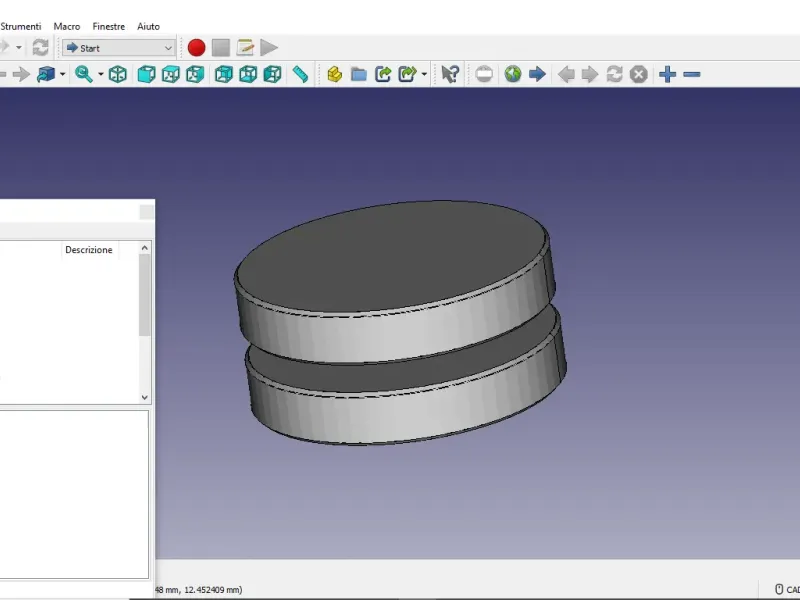This screenshot has width=800, height=600.
Task: Create a group with the blue folder icon
Action: 359,74
